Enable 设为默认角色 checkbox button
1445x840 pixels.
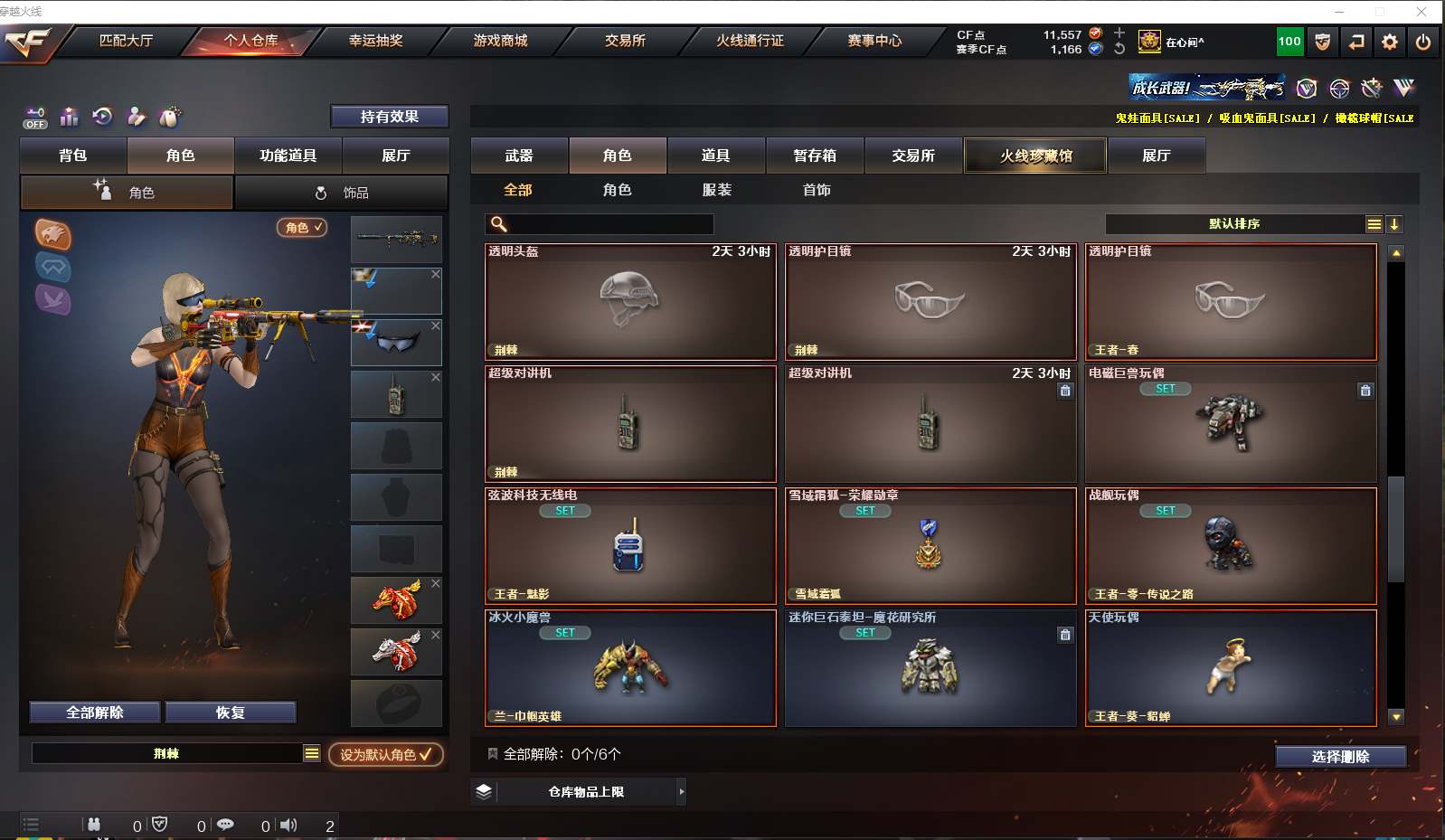(x=386, y=754)
